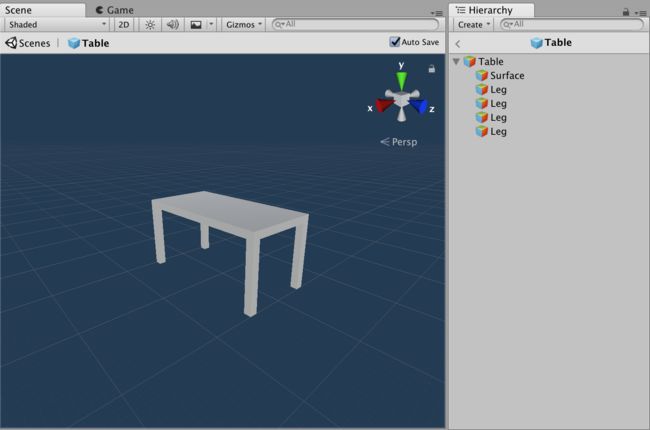This screenshot has height=430, width=650.
Task: Click the Hierarchy back arrow
Action: coord(458,44)
